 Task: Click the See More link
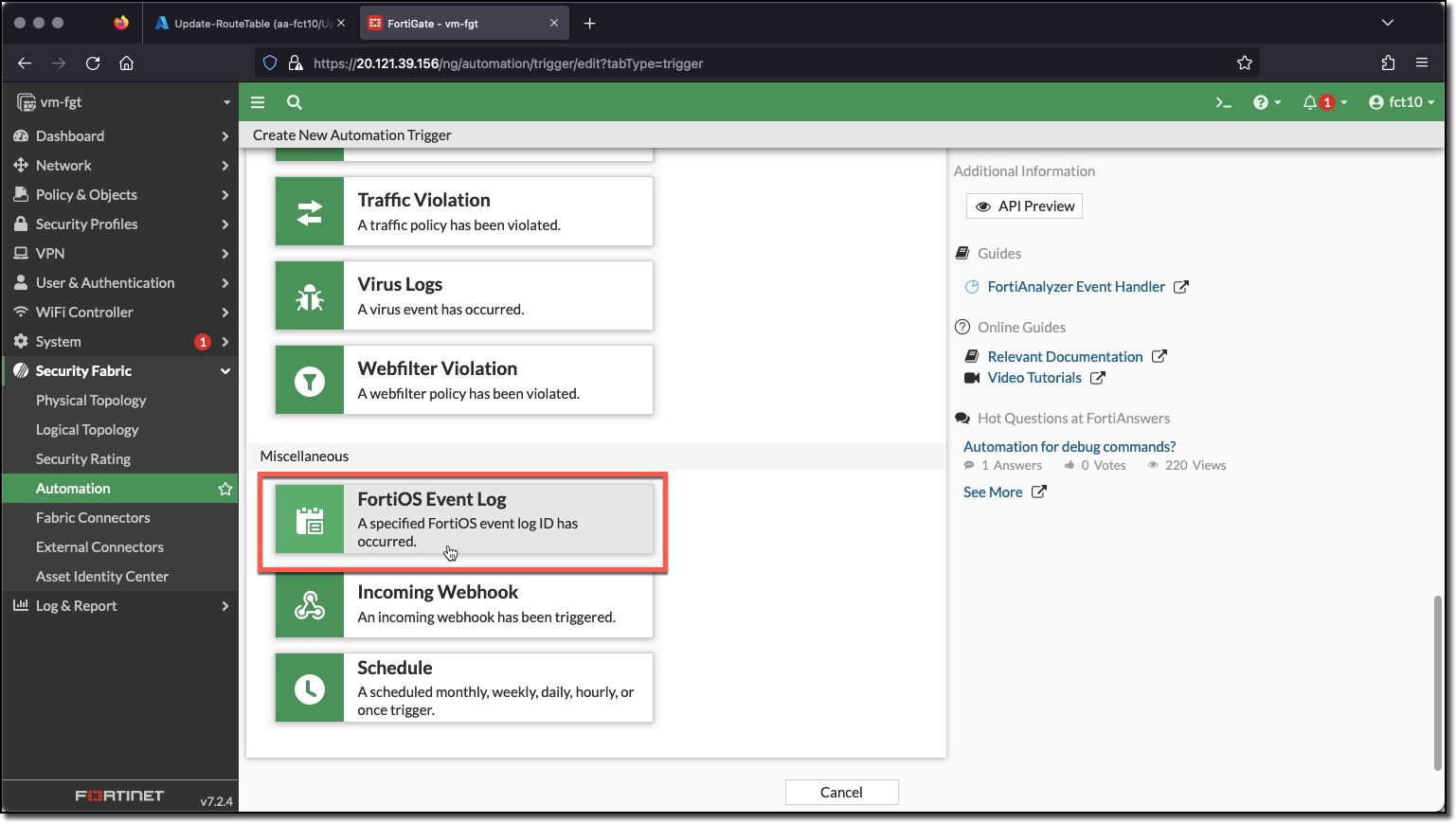point(993,492)
